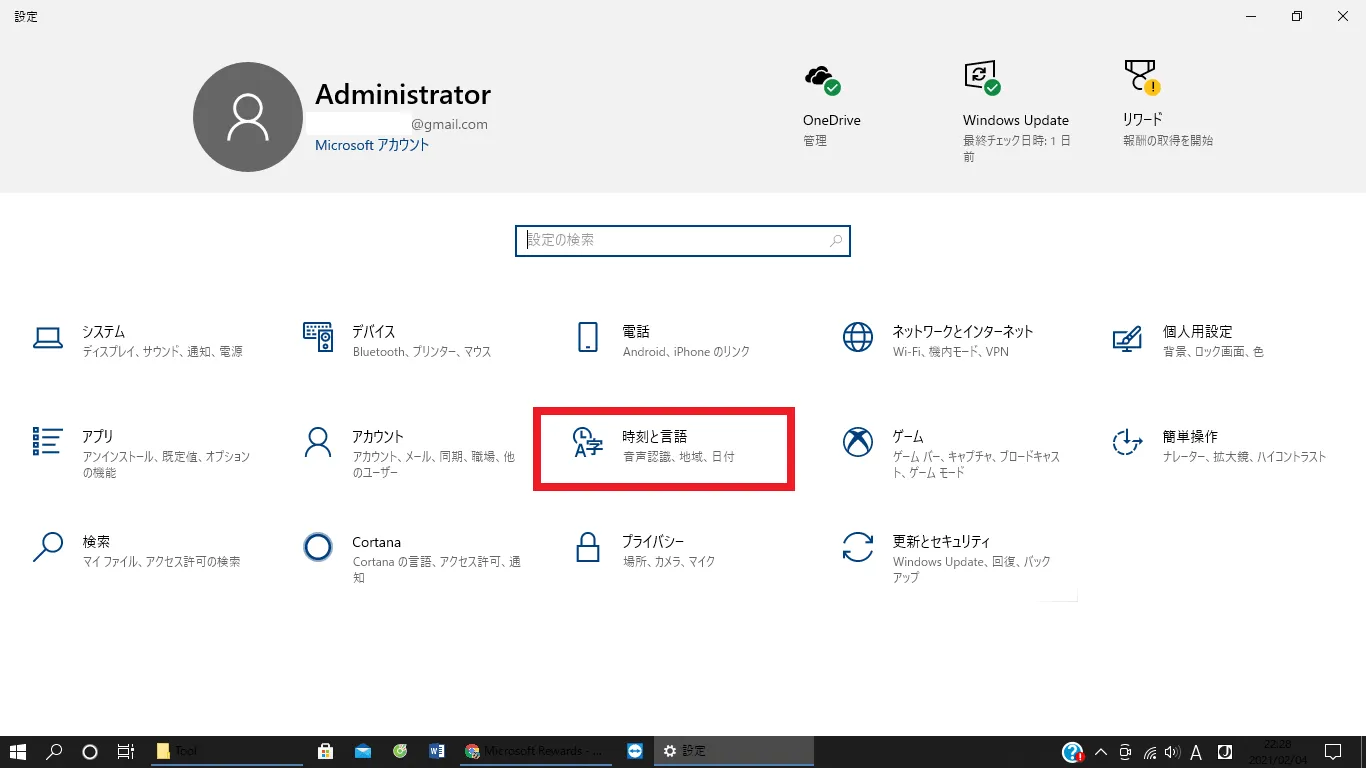Focus the 設定の検索 search box
Image resolution: width=1366 pixels, height=768 pixels.
coord(683,241)
